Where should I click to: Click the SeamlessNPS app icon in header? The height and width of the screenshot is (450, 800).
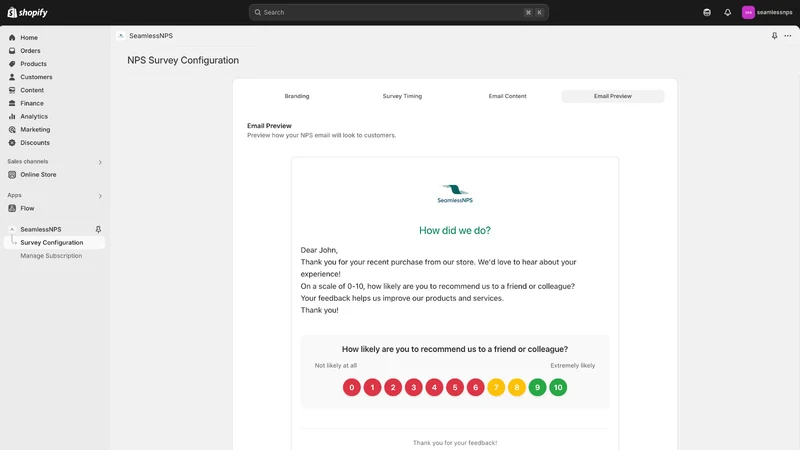click(x=120, y=36)
